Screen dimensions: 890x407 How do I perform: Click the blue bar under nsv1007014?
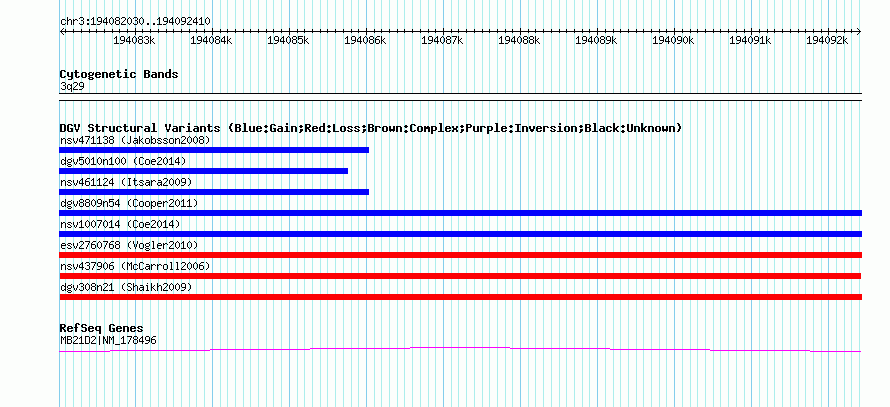(x=460, y=234)
